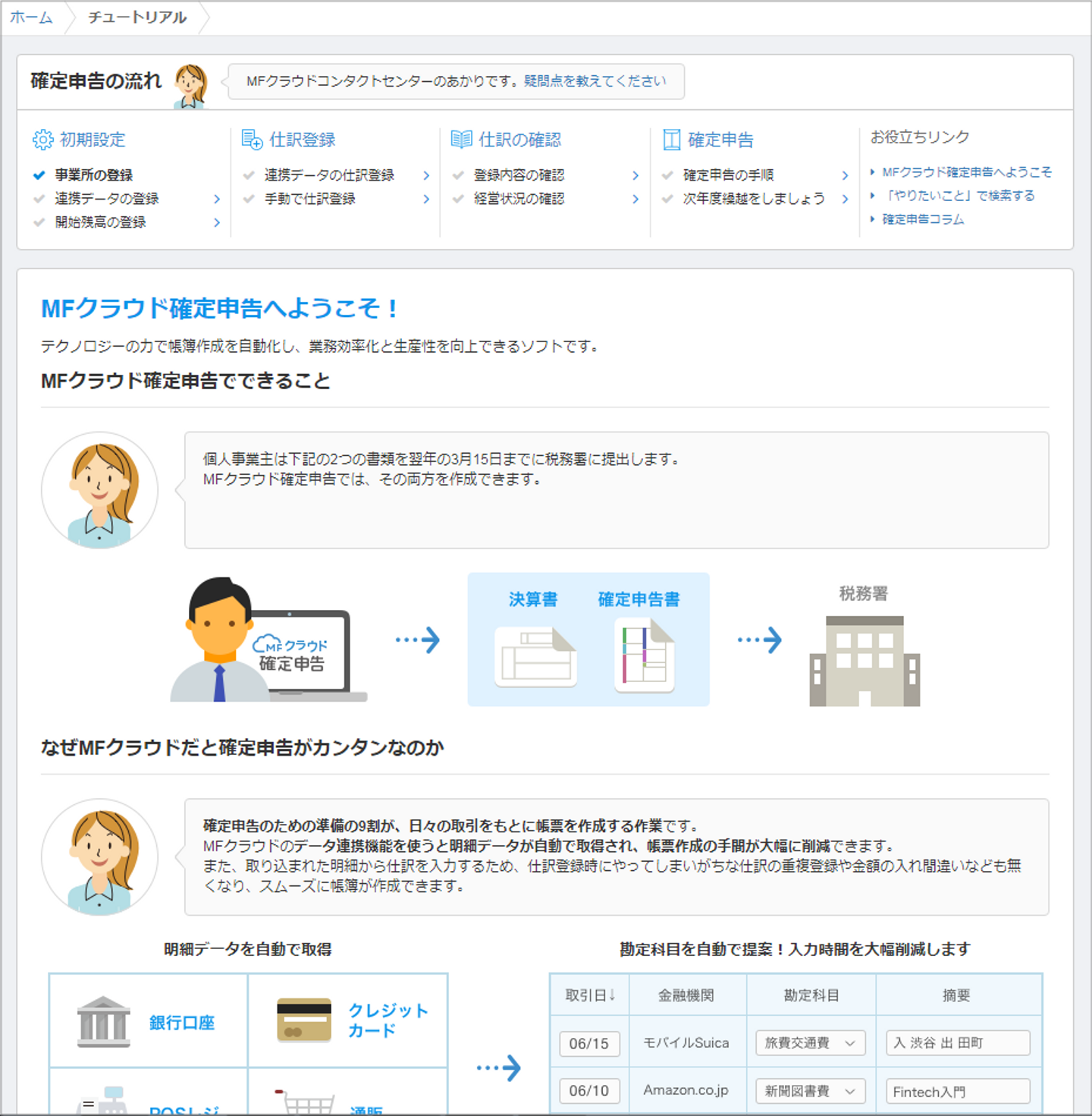Select チュートリアル breadcrumb
The width and height of the screenshot is (1092, 1116).
coord(137,17)
